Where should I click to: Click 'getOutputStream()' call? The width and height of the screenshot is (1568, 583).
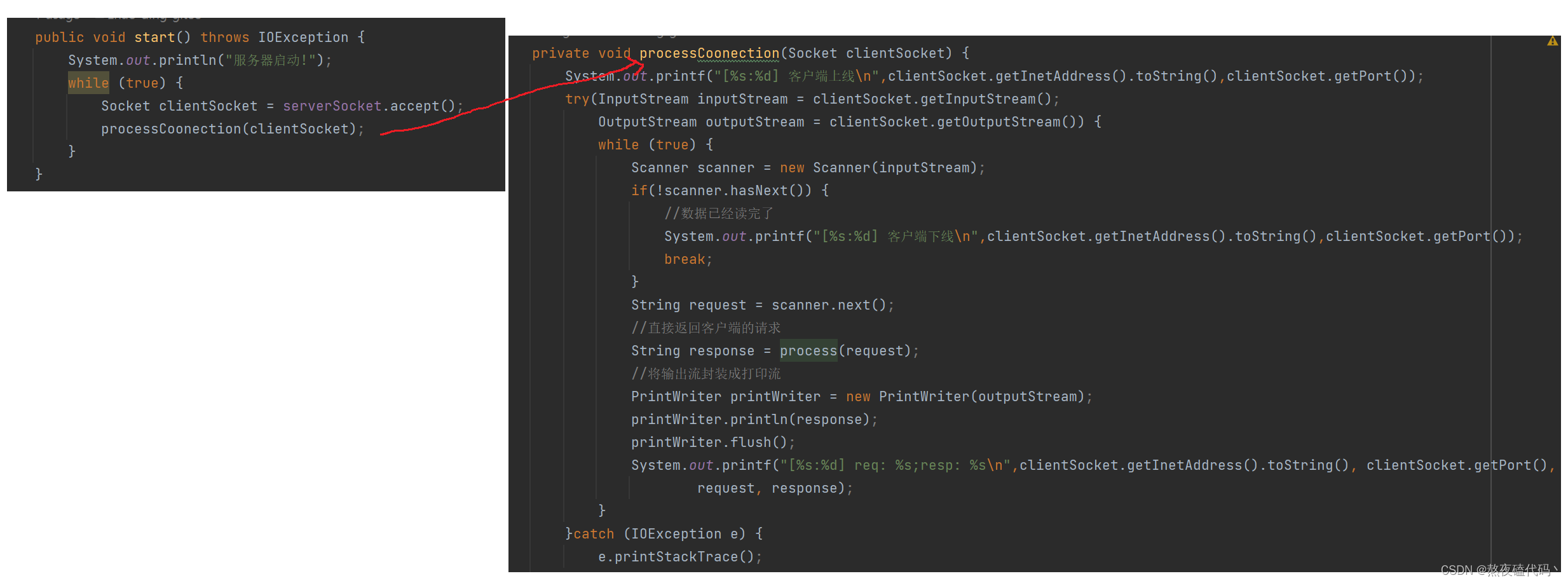click(1011, 122)
